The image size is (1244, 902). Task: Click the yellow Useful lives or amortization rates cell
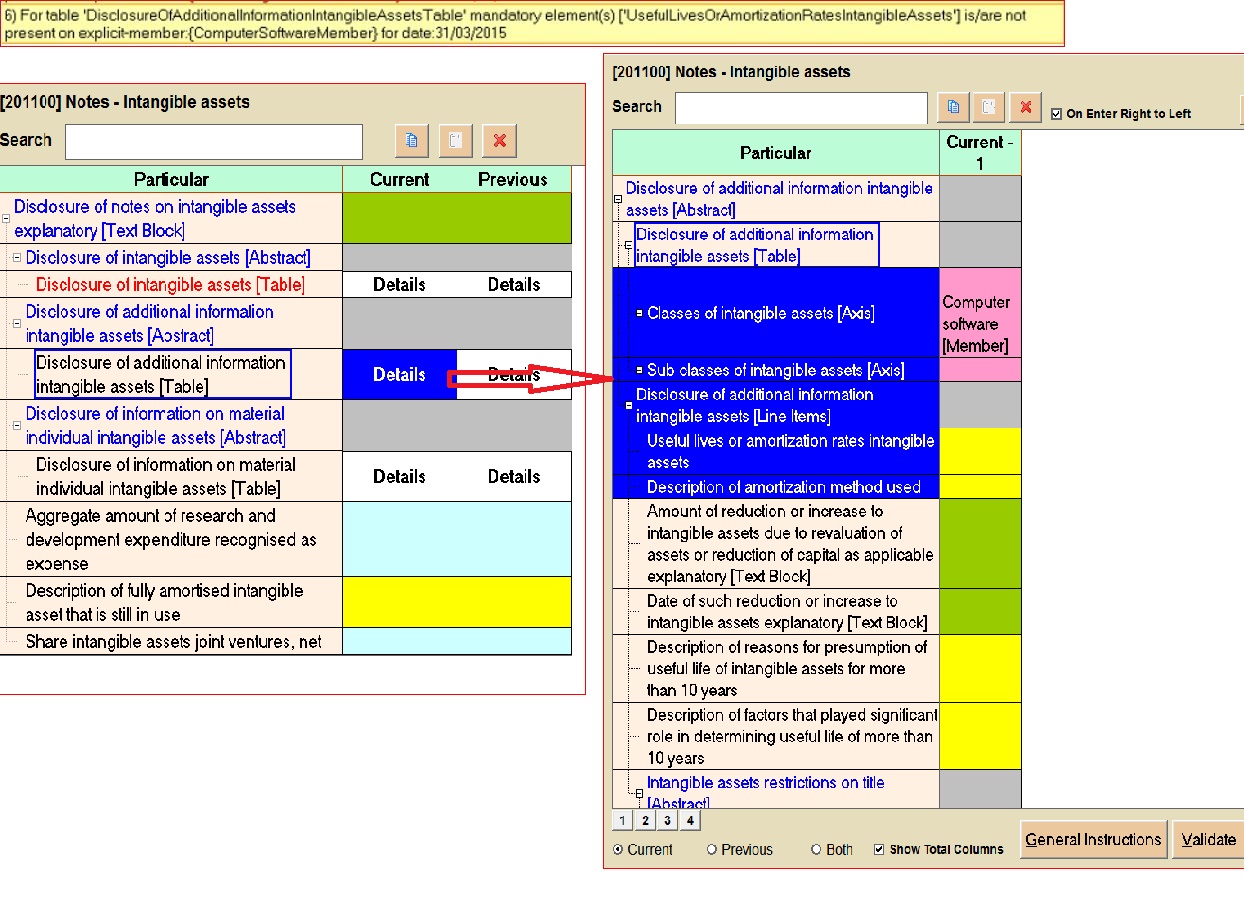(980, 451)
